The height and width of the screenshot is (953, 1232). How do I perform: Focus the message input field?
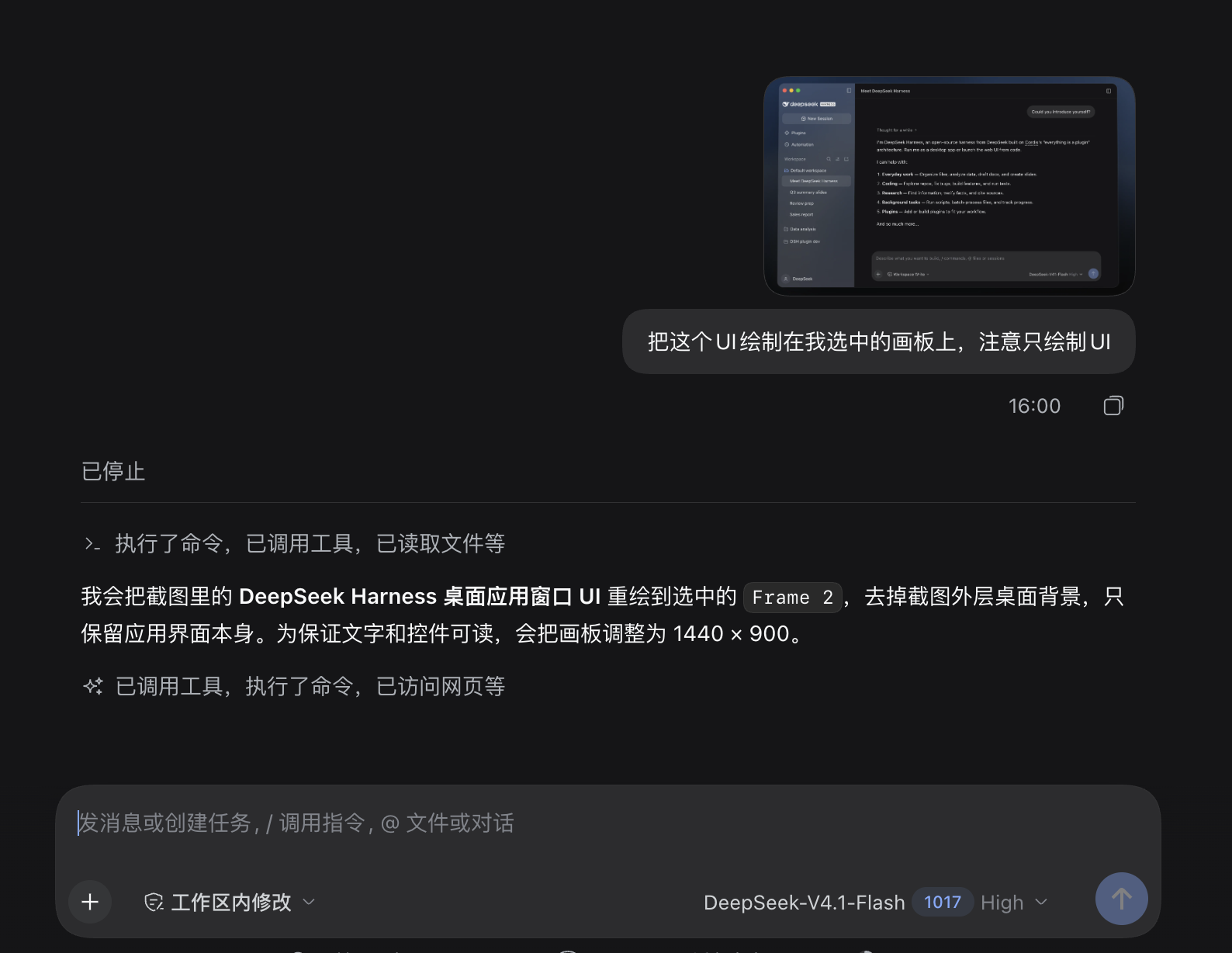608,823
